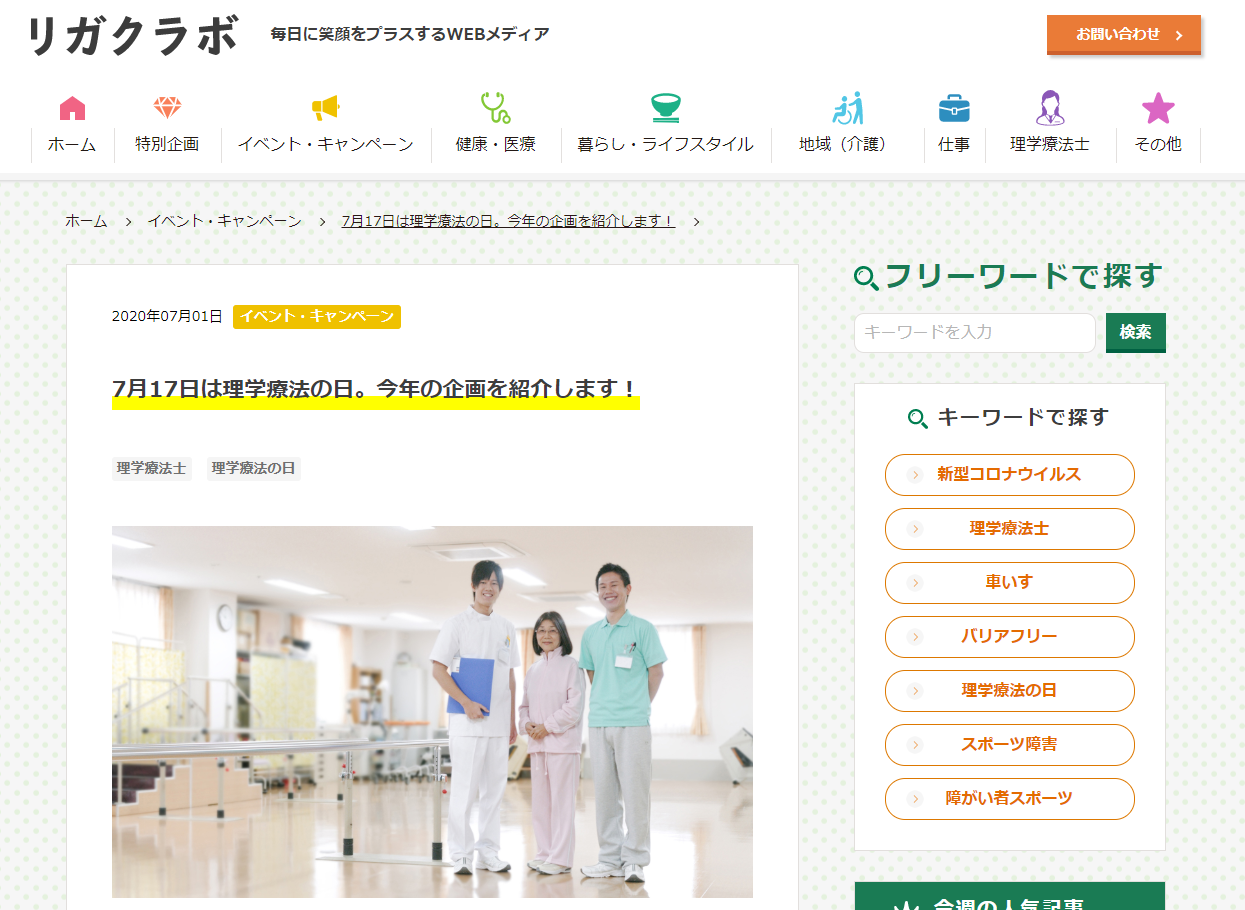The width and height of the screenshot is (1245, 910).
Task: Open the 暮らし・ライフスタイル menu item
Action: [x=665, y=144]
